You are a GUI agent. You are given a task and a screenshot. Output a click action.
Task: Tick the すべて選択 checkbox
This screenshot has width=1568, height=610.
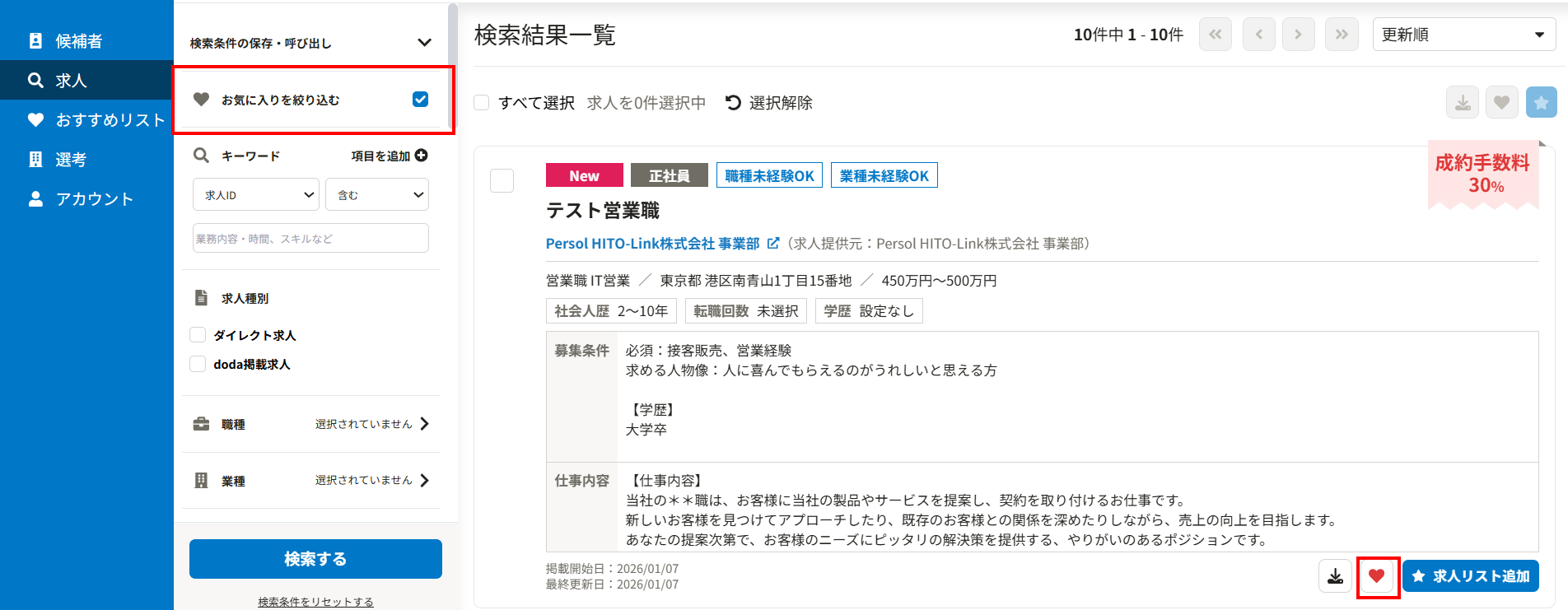pyautogui.click(x=482, y=103)
